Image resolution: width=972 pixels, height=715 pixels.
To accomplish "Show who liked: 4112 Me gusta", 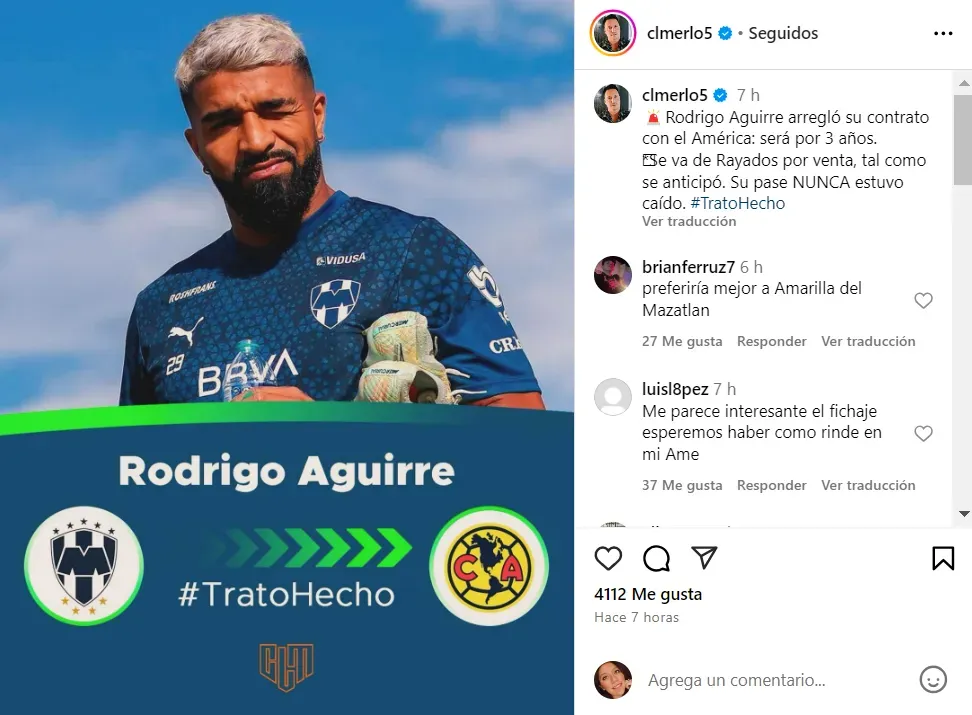I will click(648, 594).
